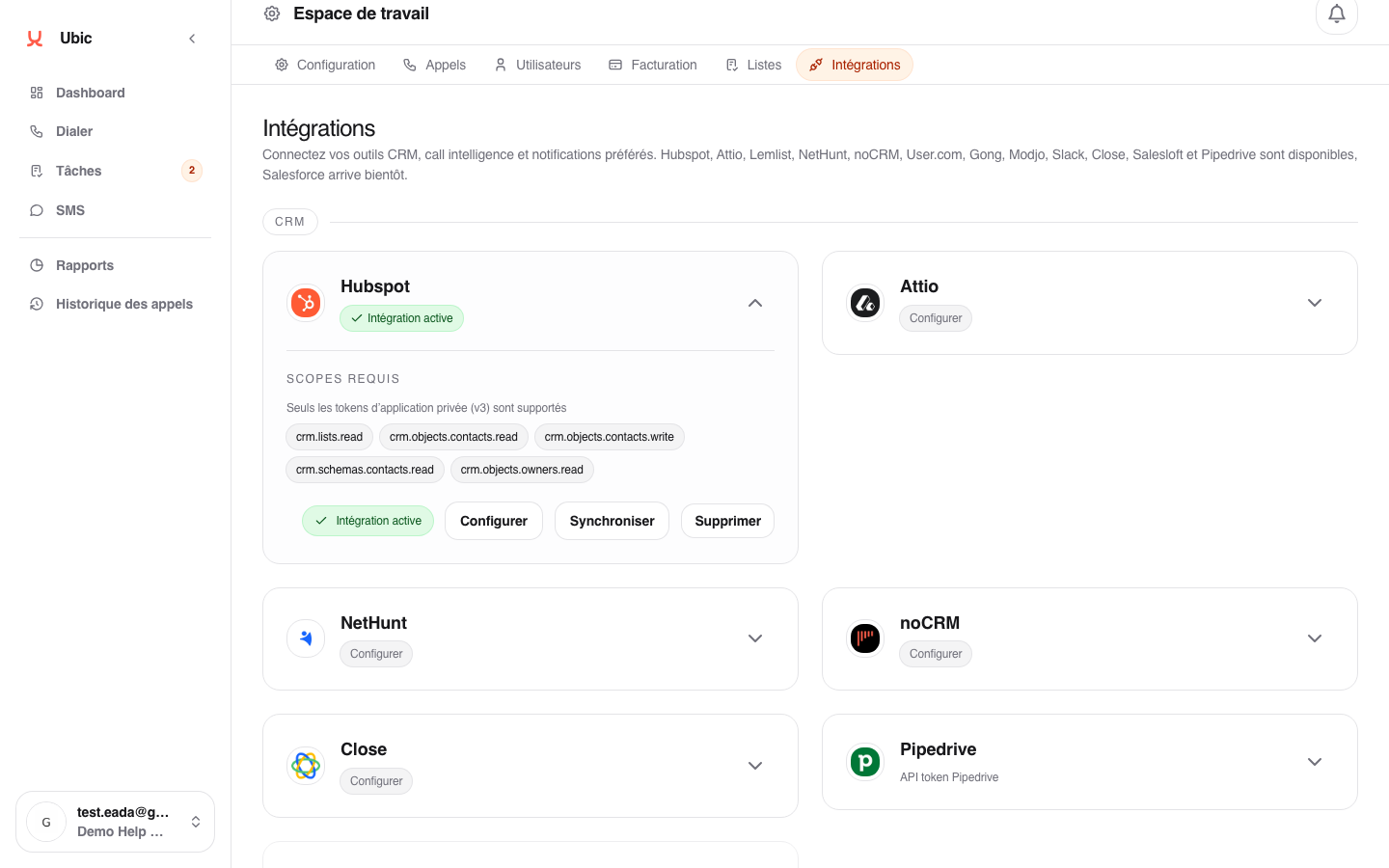Image resolution: width=1389 pixels, height=868 pixels.
Task: Click Configurer under noCRM
Action: click(936, 654)
